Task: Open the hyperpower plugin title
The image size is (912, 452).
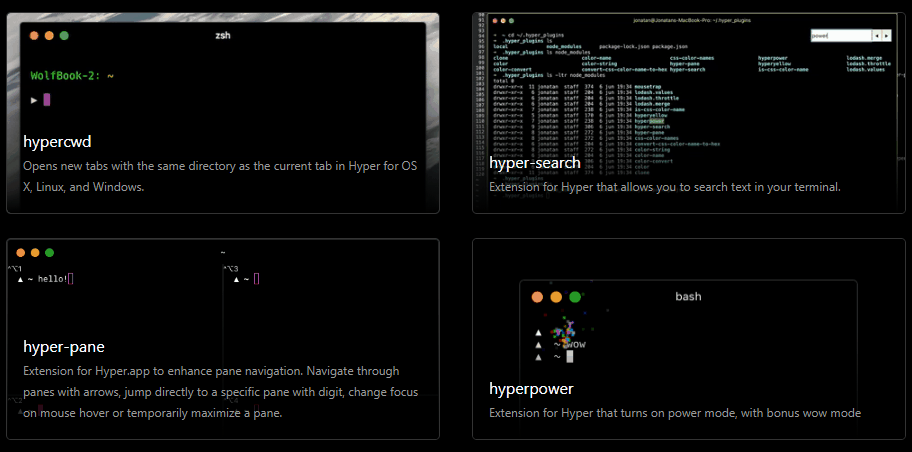Action: coord(531,389)
